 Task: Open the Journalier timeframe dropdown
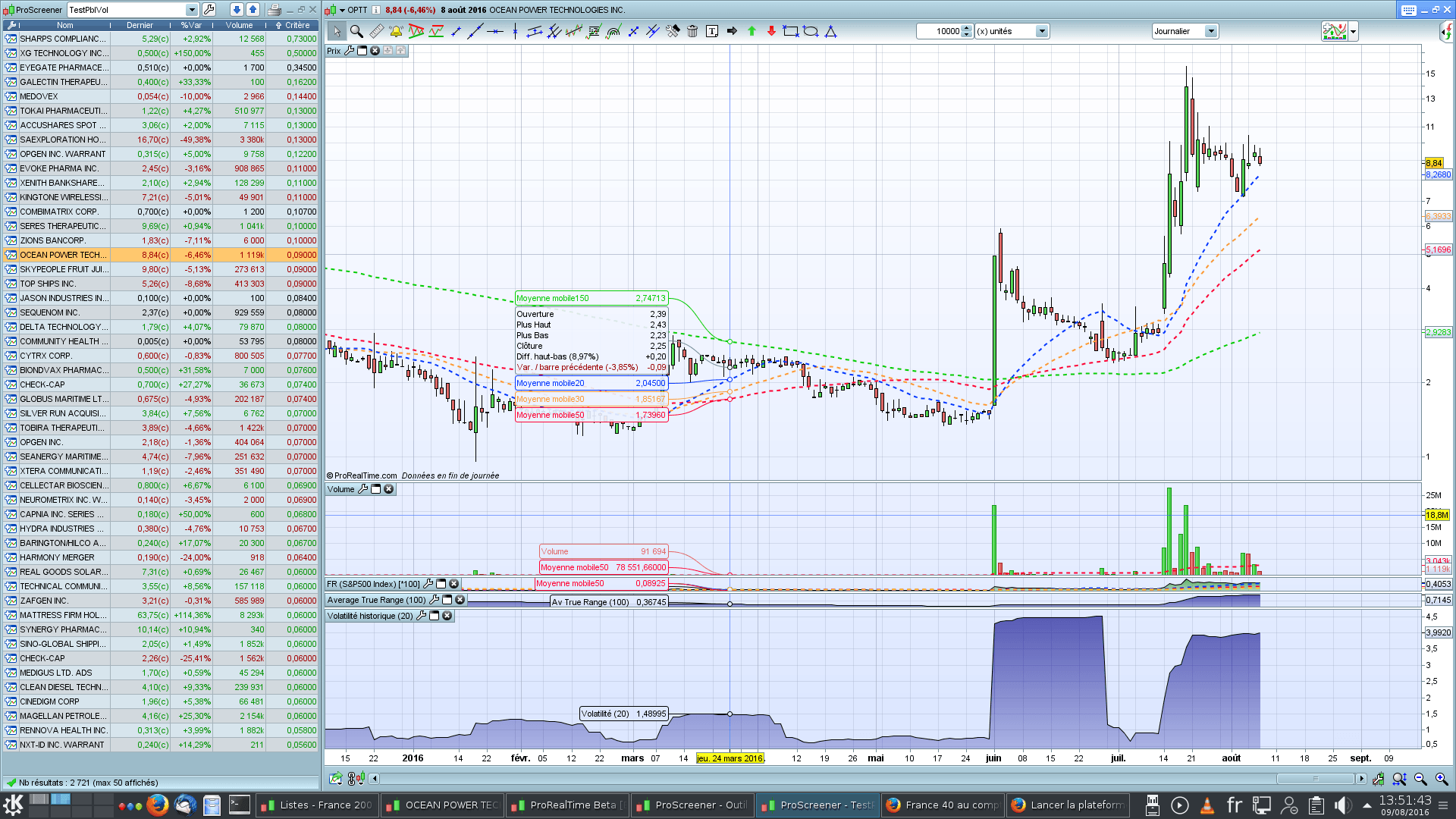(x=1210, y=31)
